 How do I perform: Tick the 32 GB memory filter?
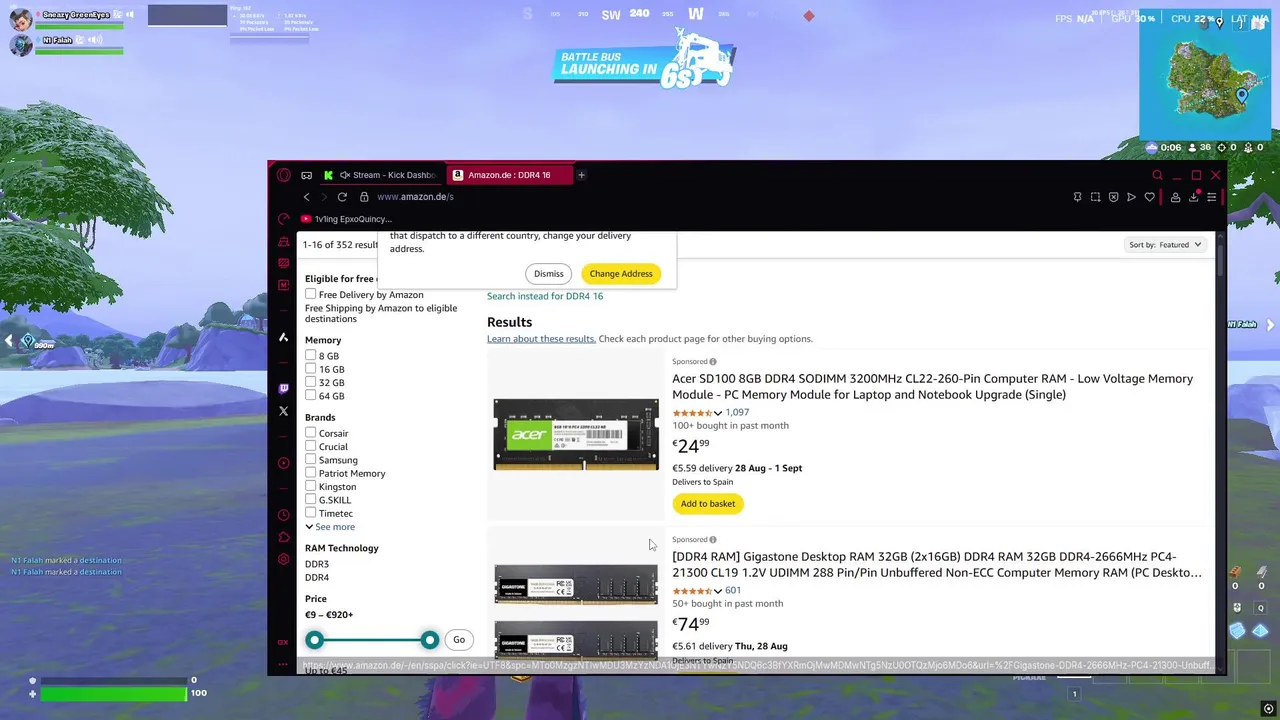311,382
